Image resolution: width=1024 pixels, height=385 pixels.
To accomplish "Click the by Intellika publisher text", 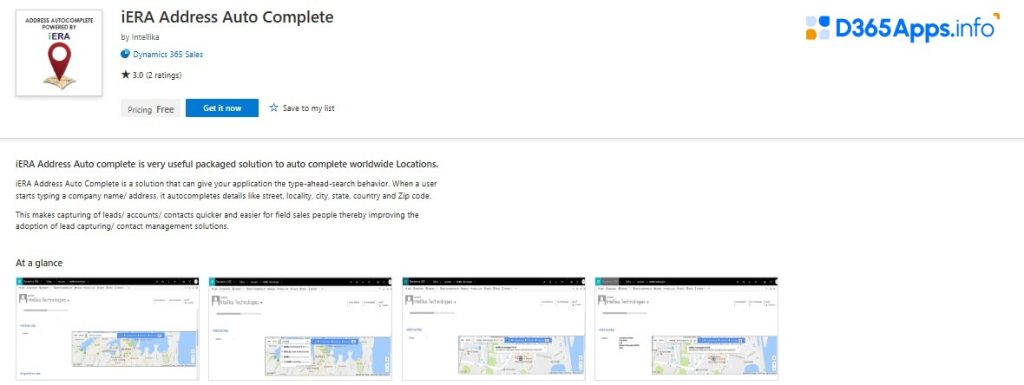I will [x=140, y=37].
